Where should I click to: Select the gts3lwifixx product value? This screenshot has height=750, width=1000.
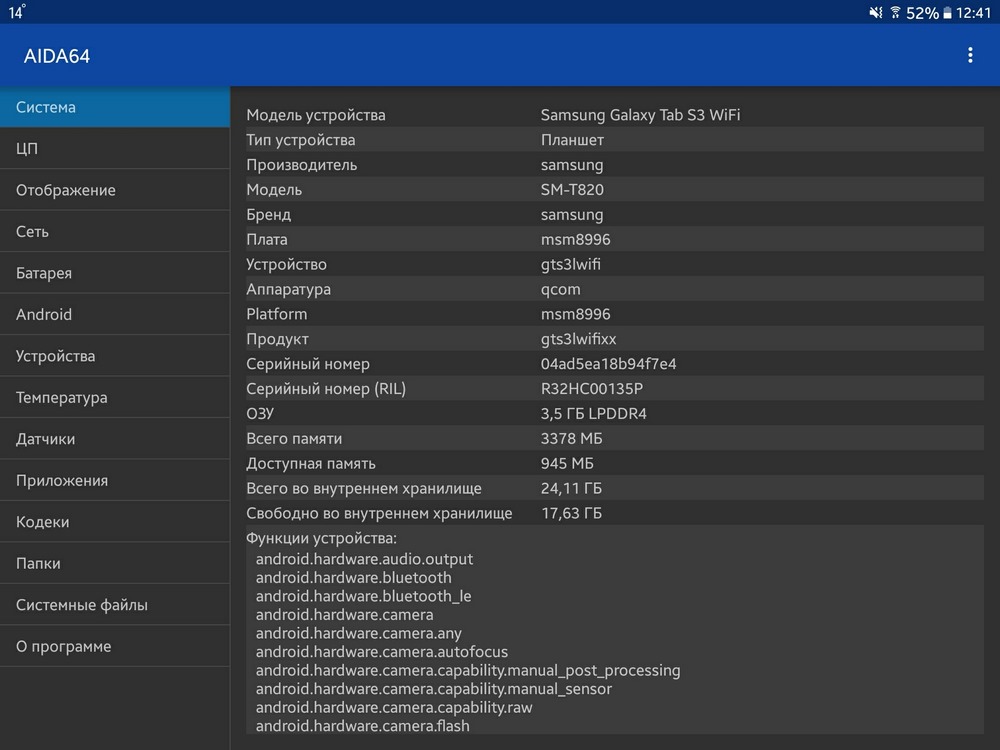point(578,339)
